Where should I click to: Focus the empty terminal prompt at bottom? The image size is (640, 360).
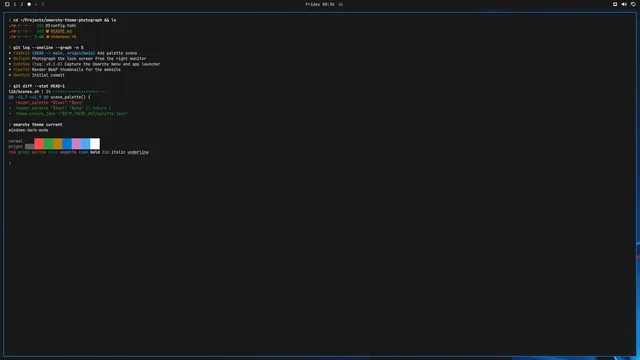click(x=10, y=163)
